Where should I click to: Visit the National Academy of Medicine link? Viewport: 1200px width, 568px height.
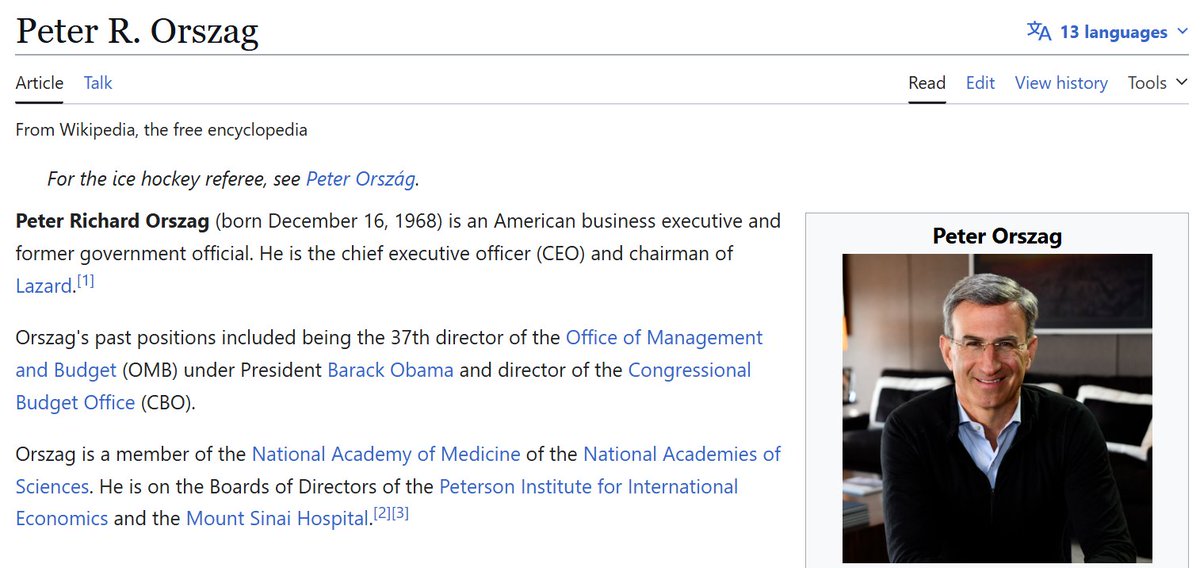point(386,454)
